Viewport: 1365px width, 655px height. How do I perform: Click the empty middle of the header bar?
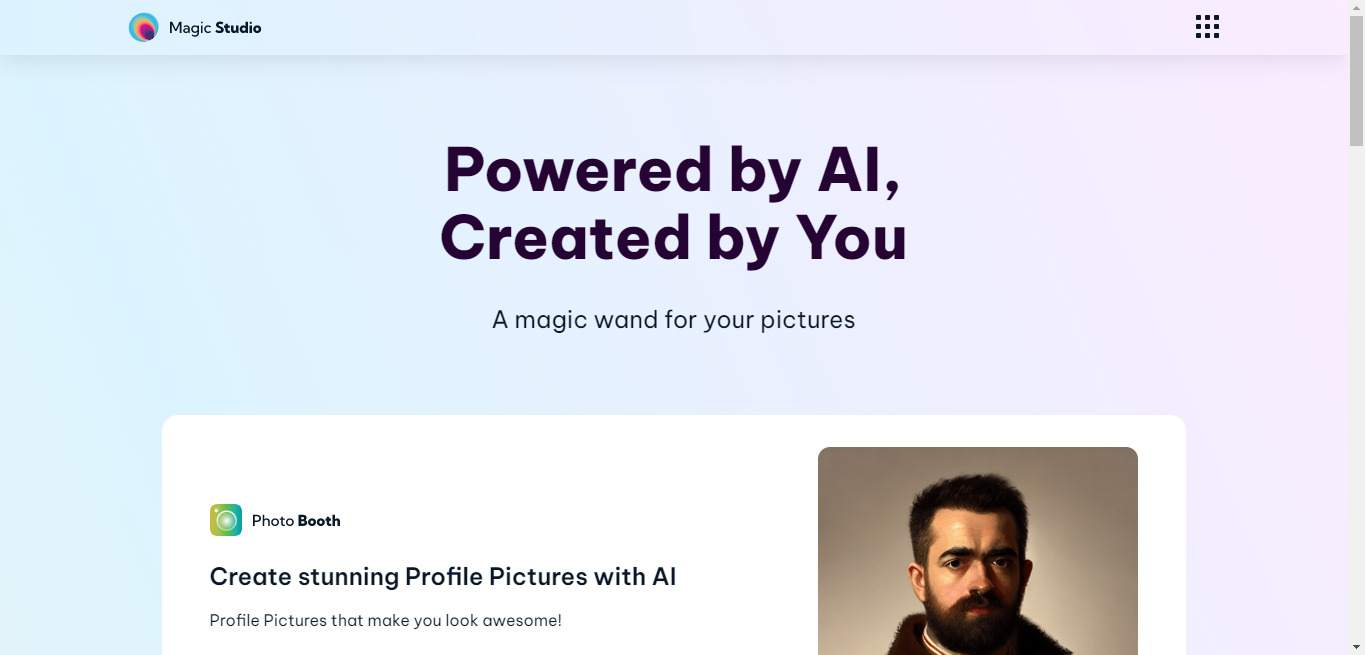click(700, 28)
